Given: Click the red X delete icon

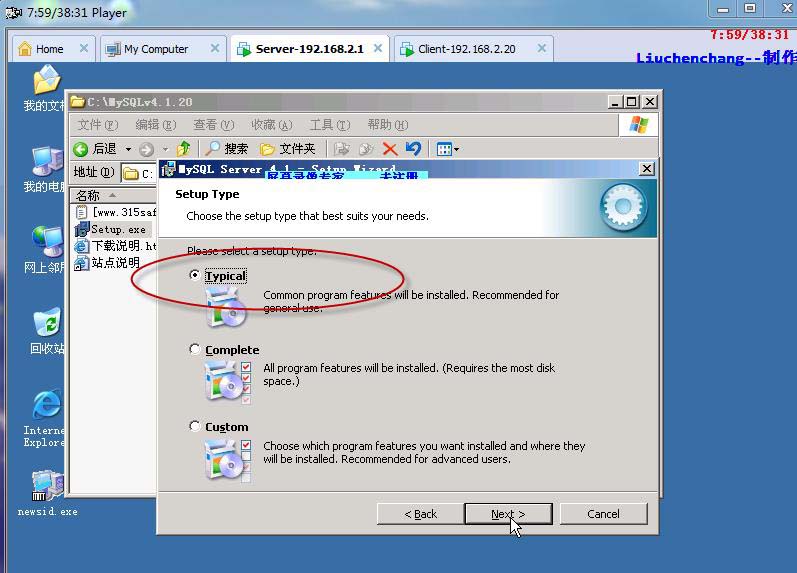Looking at the screenshot, I should (390, 149).
